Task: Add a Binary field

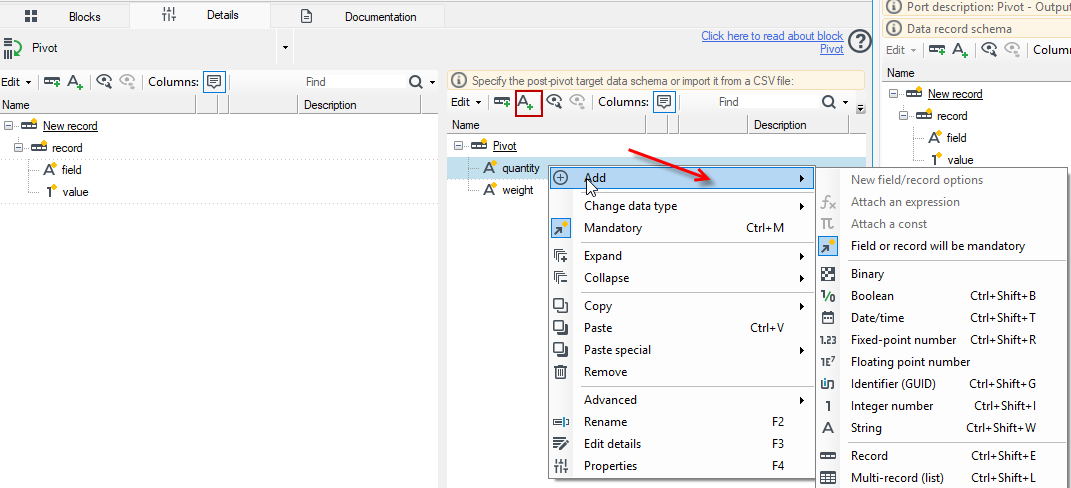Action: (x=943, y=274)
